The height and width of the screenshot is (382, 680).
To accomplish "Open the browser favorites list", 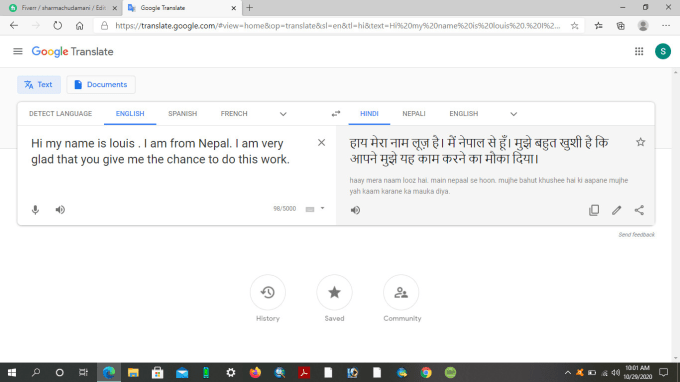I will [x=598, y=26].
